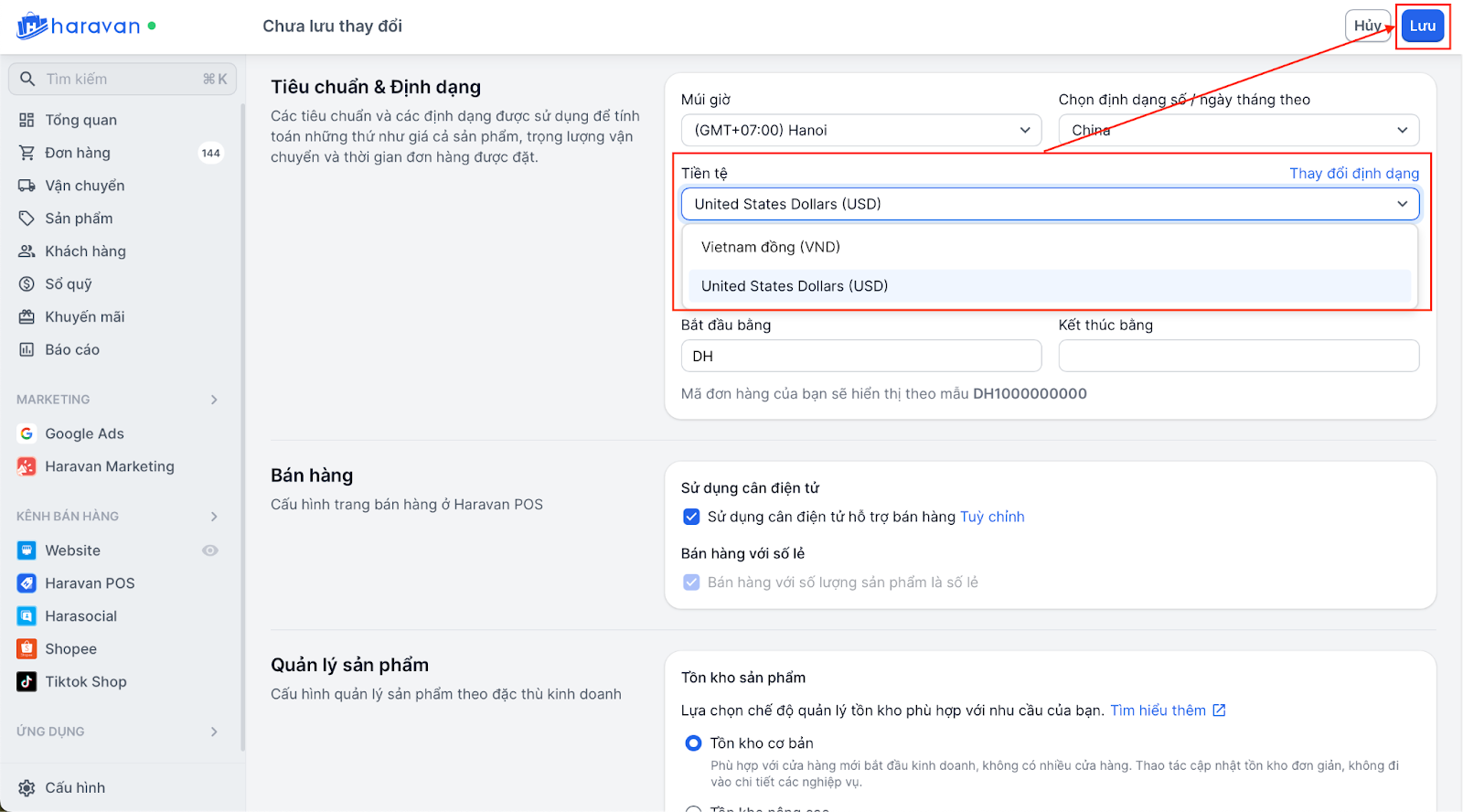Expand the MARKETING section chevron

214,400
